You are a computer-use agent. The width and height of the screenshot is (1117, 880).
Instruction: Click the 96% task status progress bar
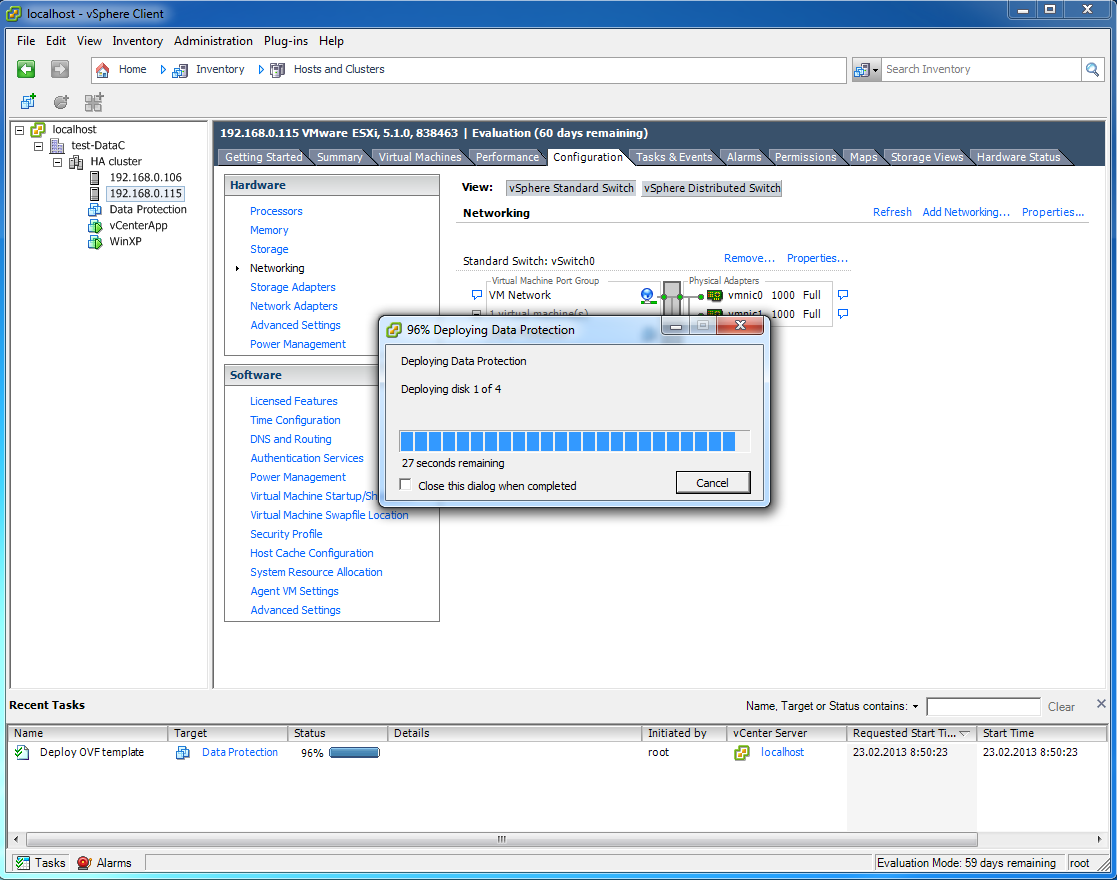[x=355, y=752]
